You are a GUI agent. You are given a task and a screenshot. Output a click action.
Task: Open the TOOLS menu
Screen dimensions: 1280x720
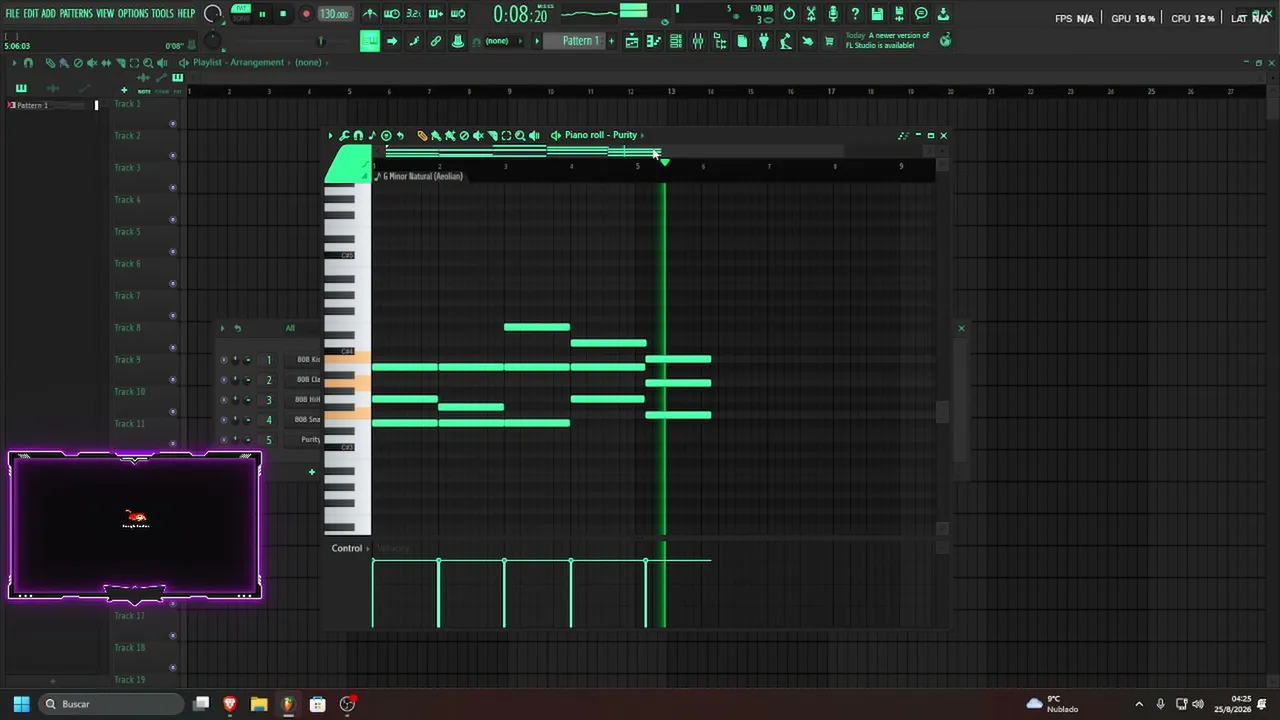[162, 14]
